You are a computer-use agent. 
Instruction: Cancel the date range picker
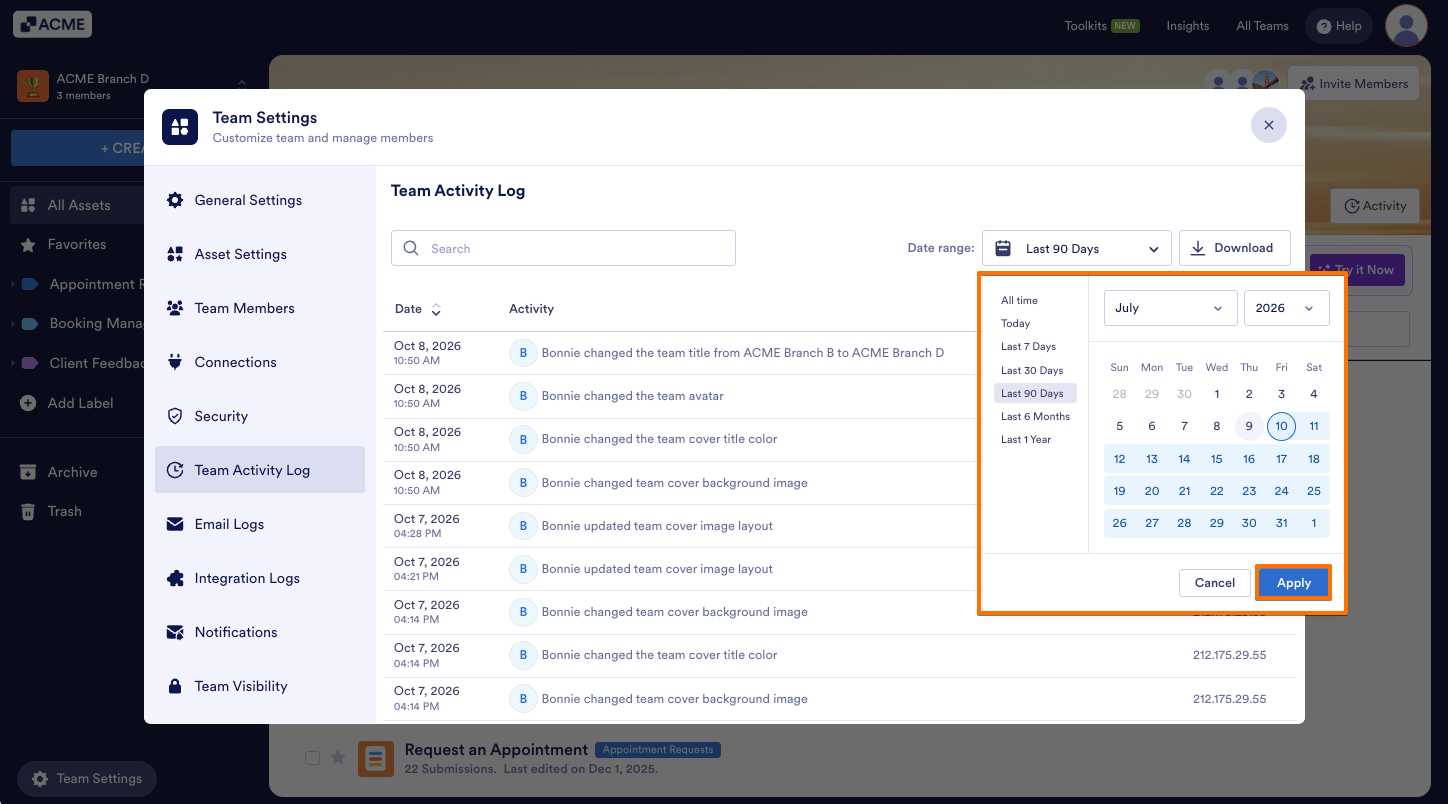pyautogui.click(x=1215, y=583)
